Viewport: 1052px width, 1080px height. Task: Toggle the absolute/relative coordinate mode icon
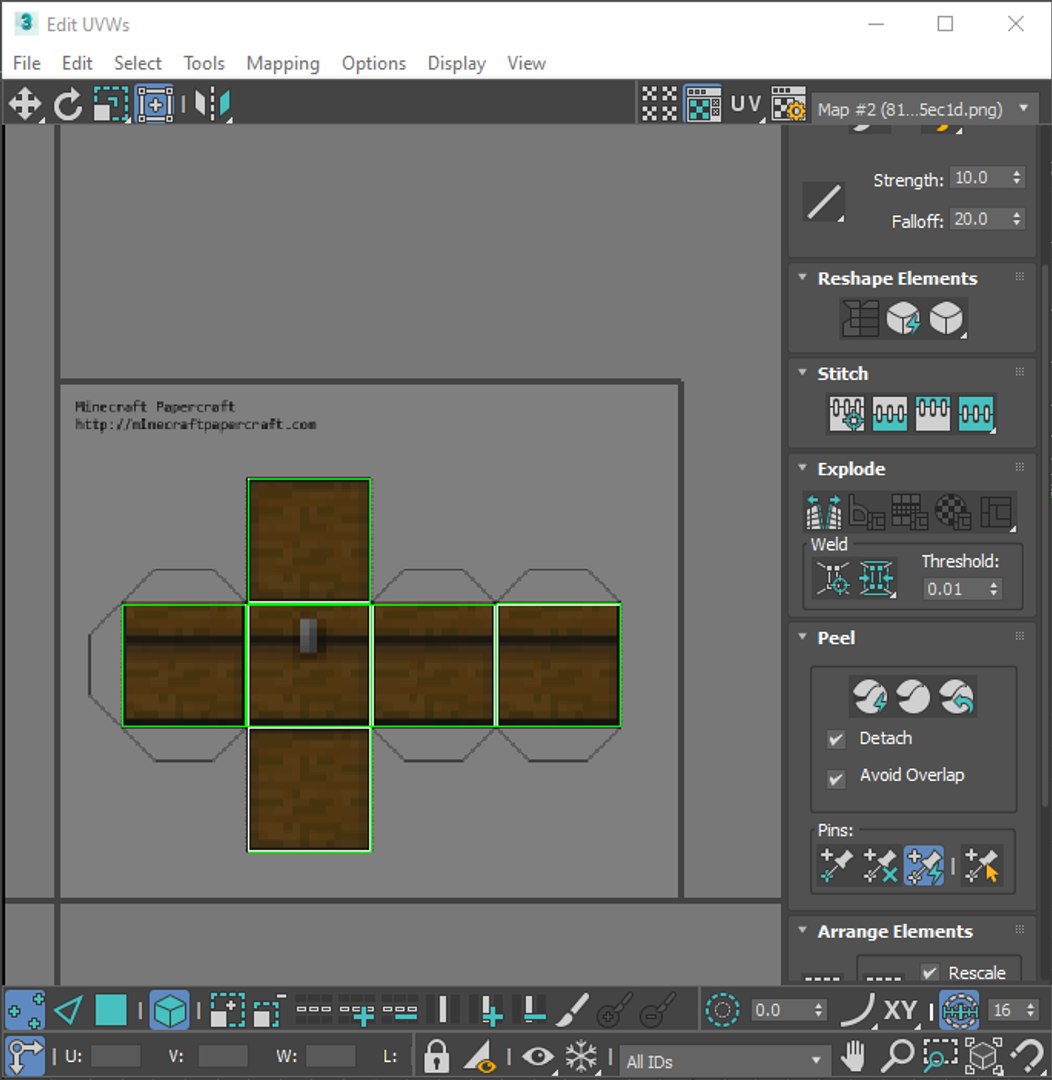click(x=25, y=1055)
